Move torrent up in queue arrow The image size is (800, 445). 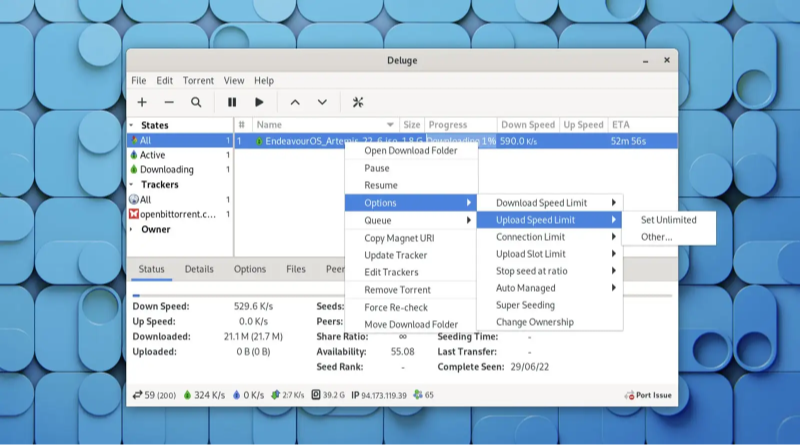point(295,103)
